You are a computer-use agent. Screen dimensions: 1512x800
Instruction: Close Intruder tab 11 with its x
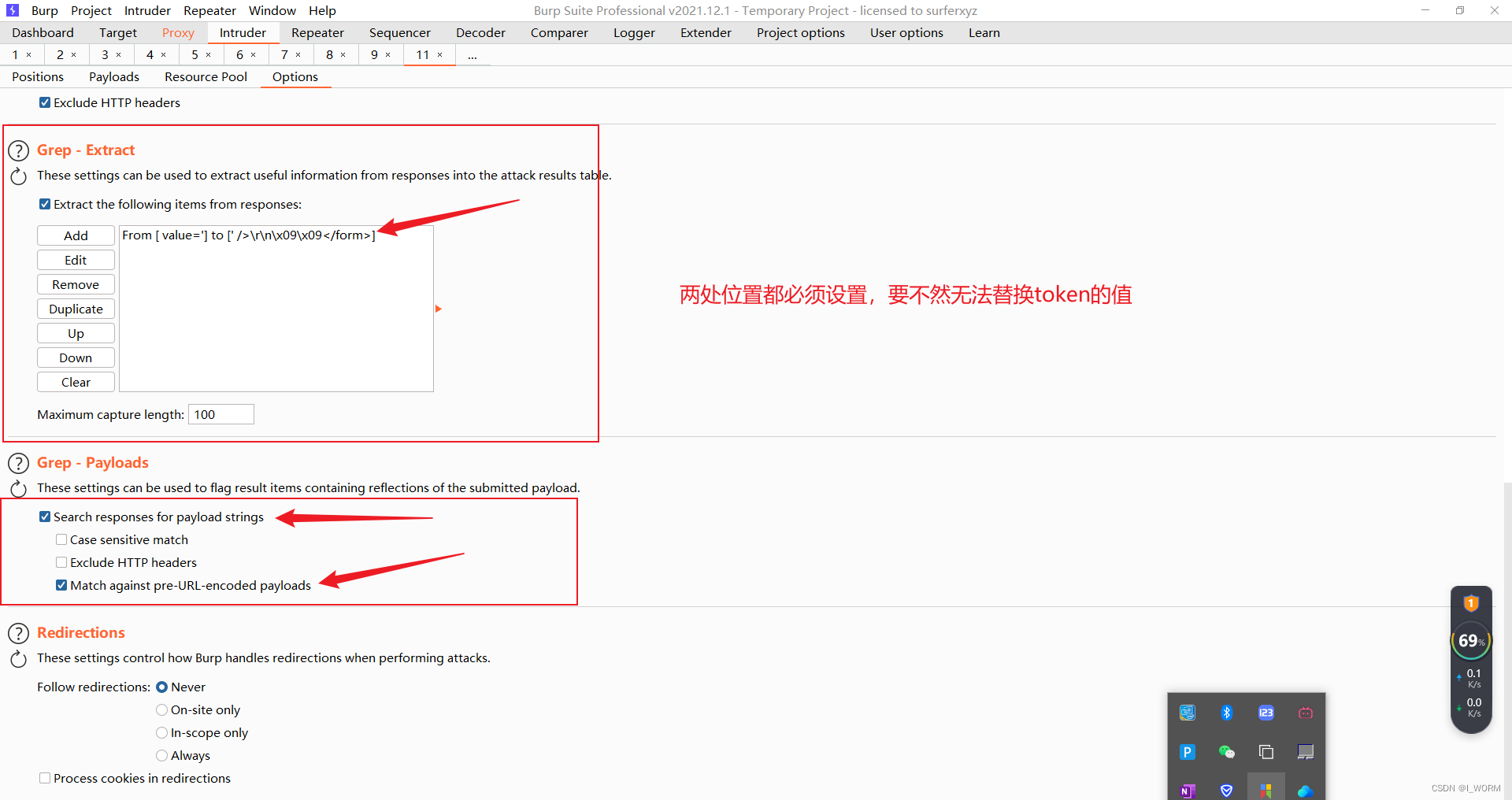pos(440,54)
